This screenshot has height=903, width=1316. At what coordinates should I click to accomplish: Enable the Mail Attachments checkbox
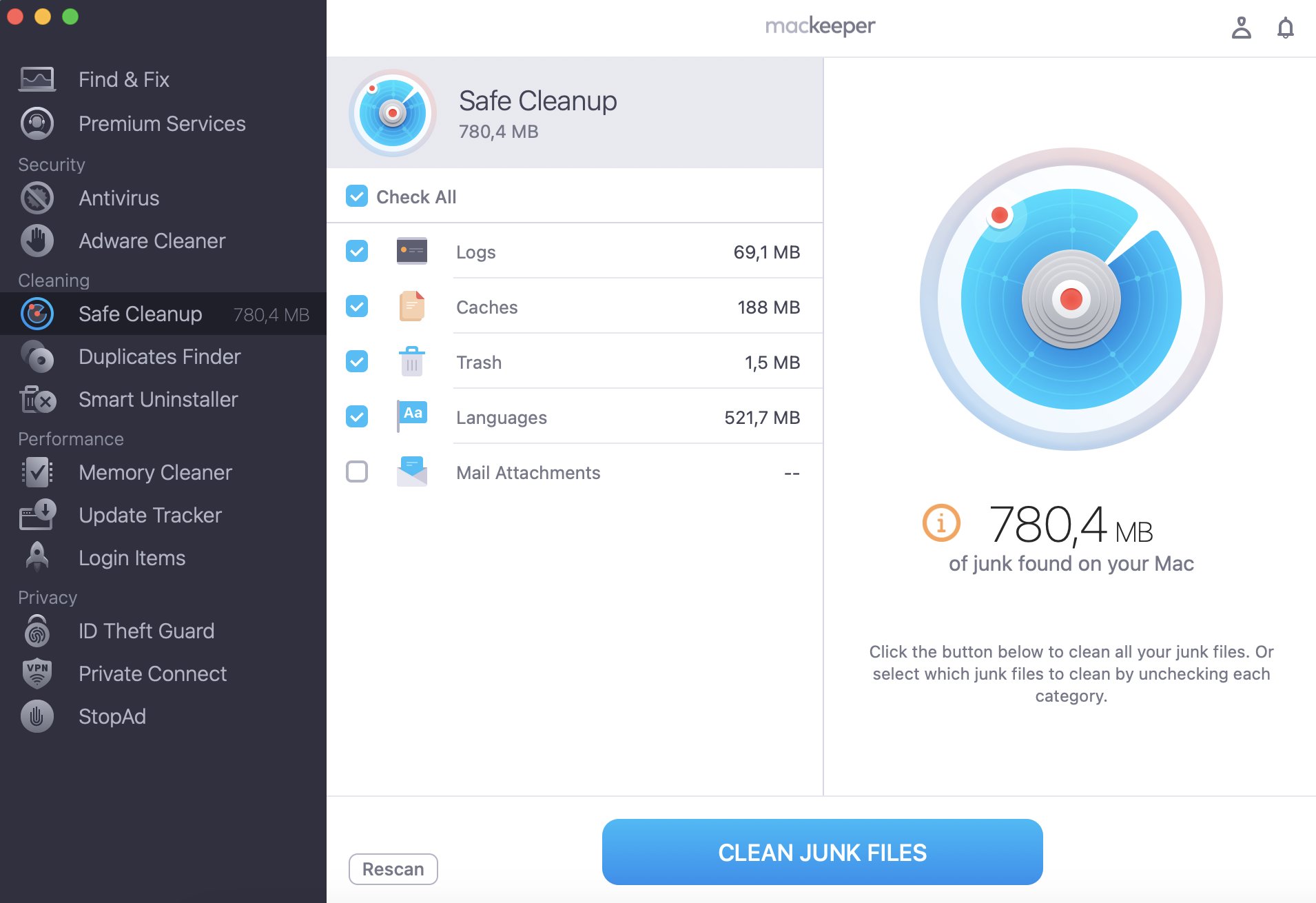pos(356,471)
